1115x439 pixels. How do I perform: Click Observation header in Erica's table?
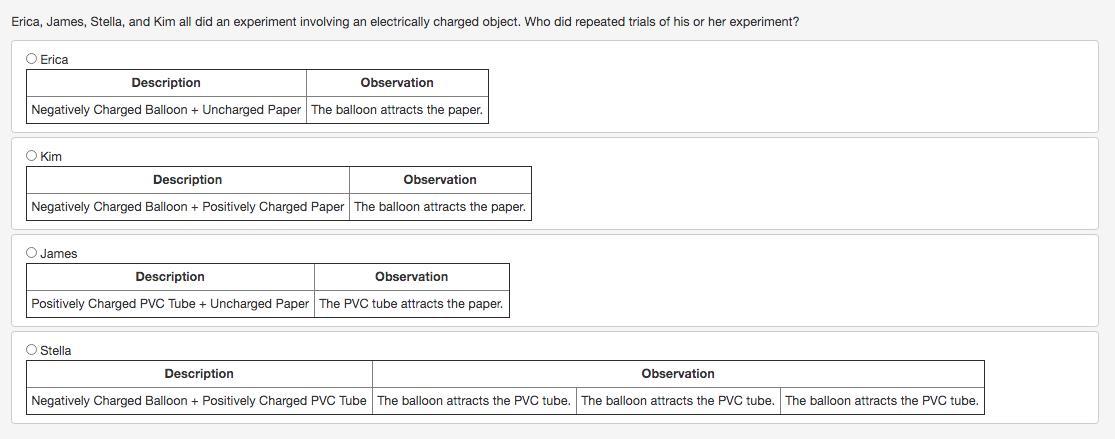(397, 83)
